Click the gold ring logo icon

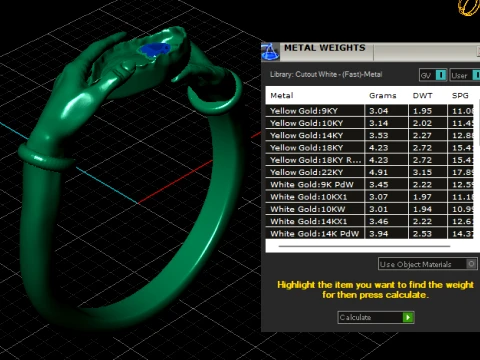click(469, 7)
